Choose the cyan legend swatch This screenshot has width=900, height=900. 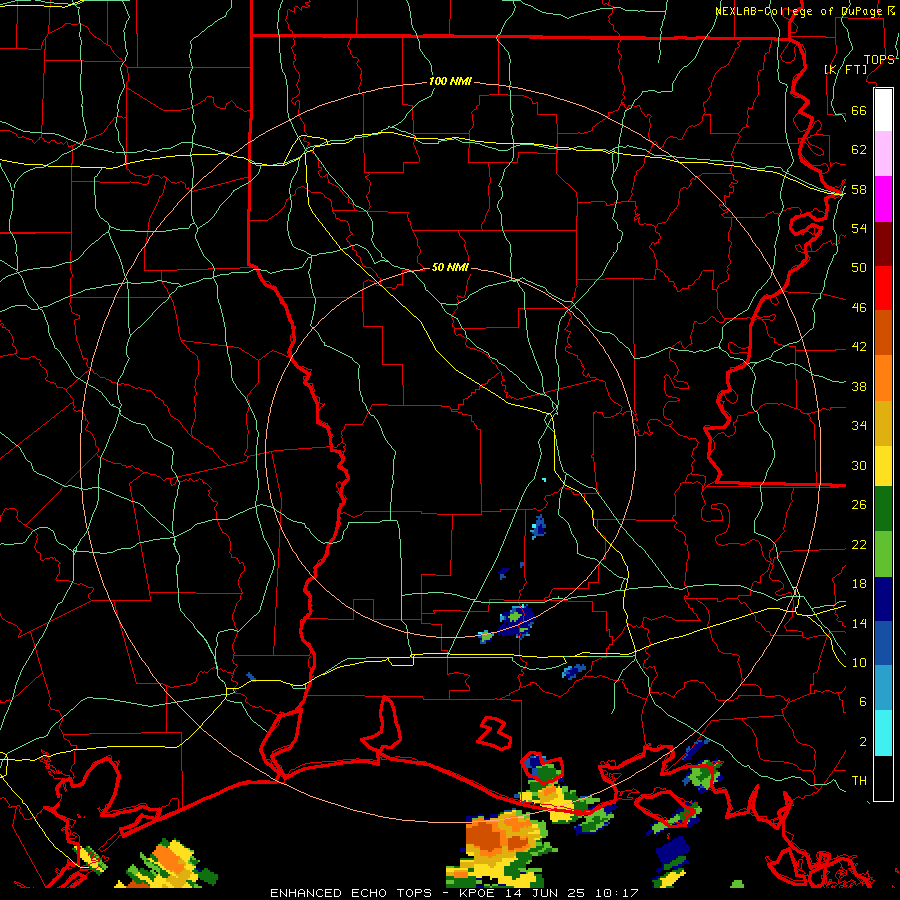[883, 733]
